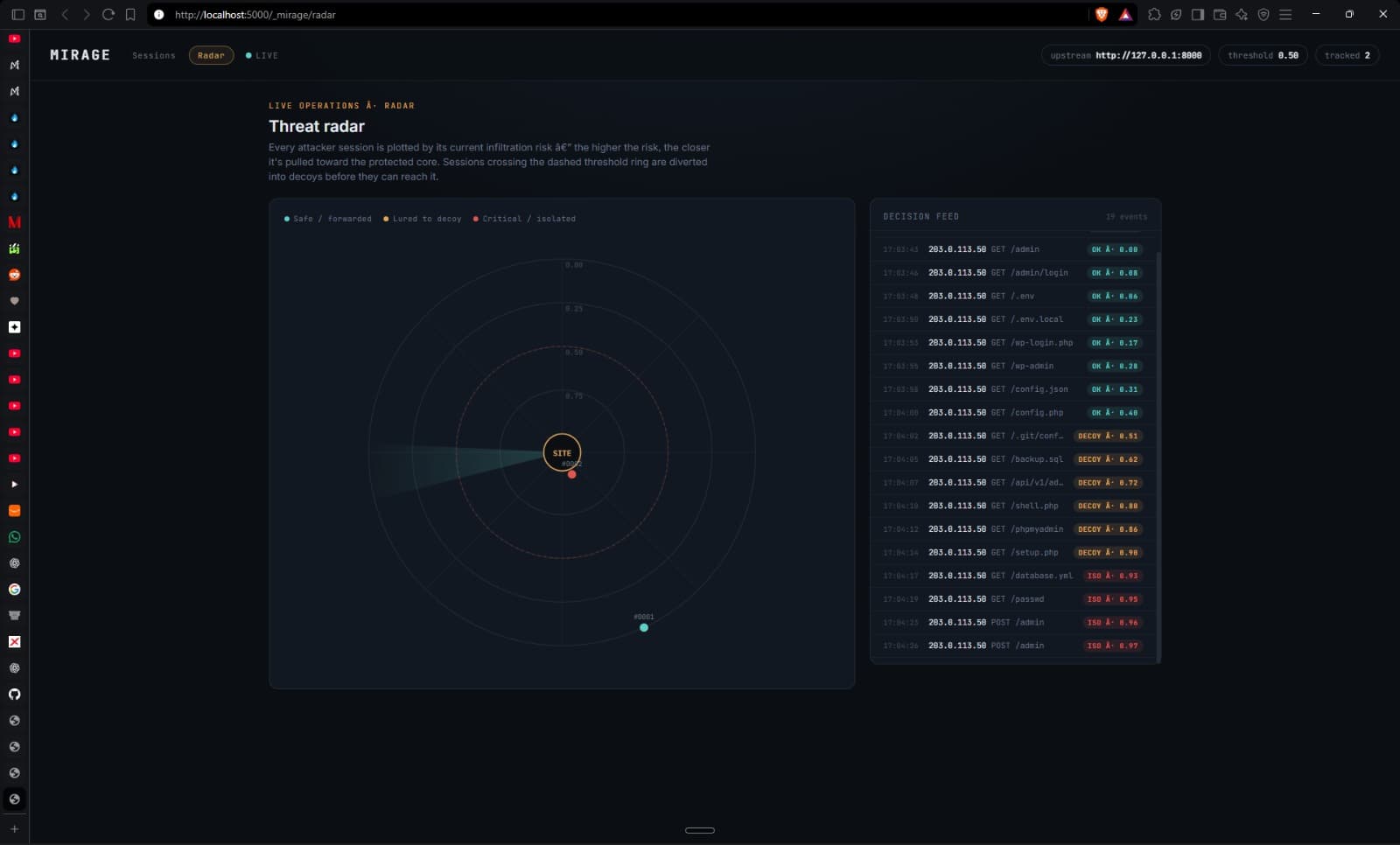Click the threshold 0.50 pill
The width and height of the screenshot is (1400, 845).
(1263, 55)
